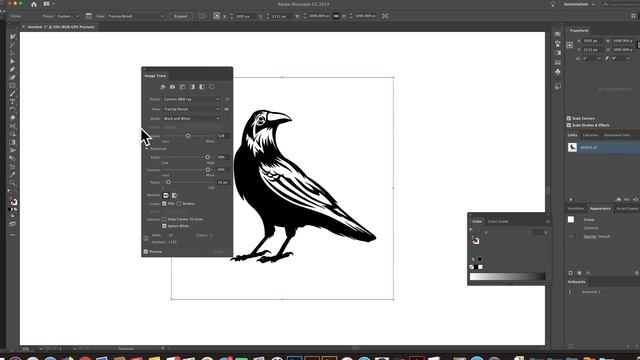Click the Transform panel reference point locator
The height and width of the screenshot is (360, 640).
coord(570,45)
